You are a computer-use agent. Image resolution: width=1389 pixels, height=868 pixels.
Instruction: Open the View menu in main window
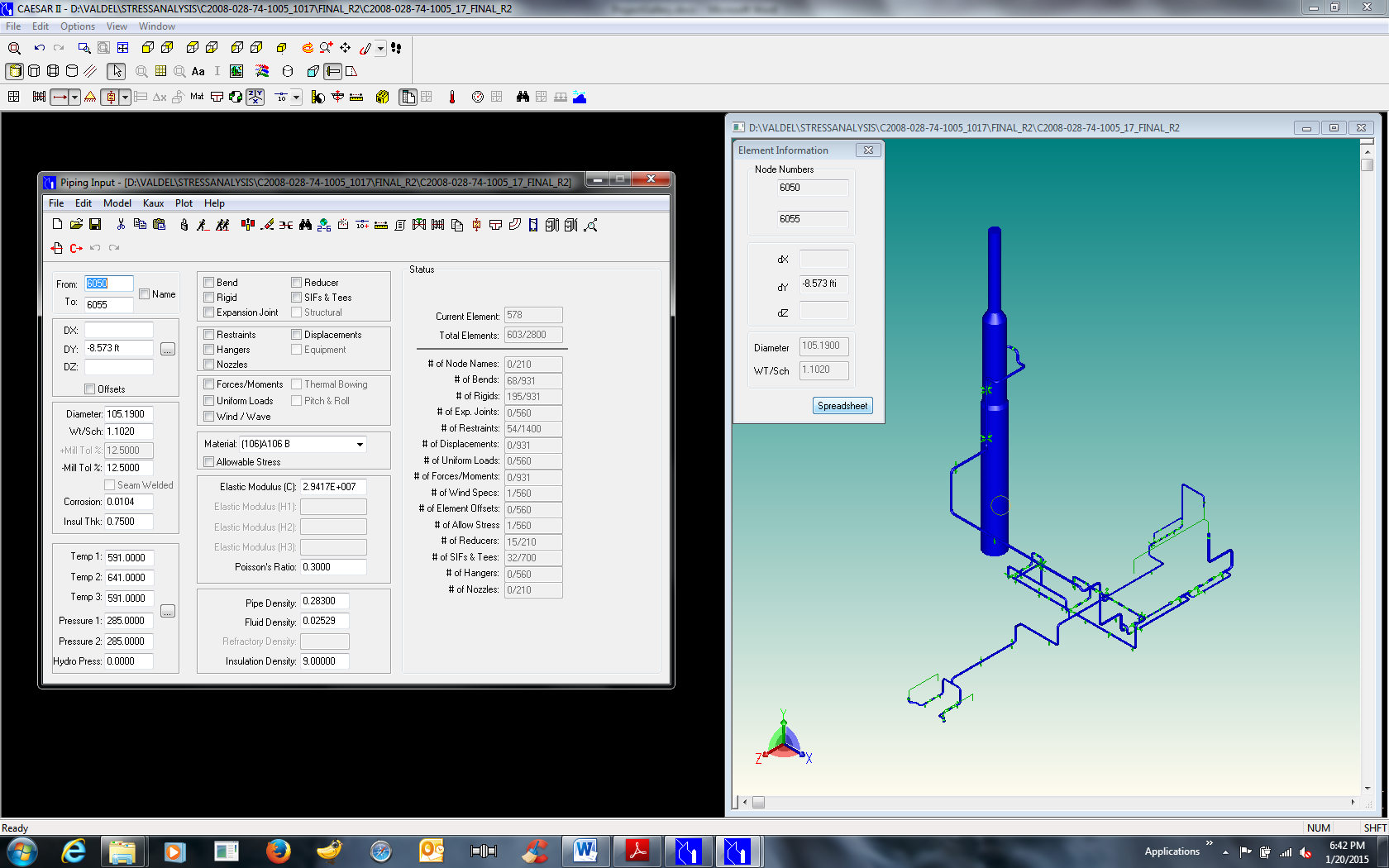pos(117,26)
